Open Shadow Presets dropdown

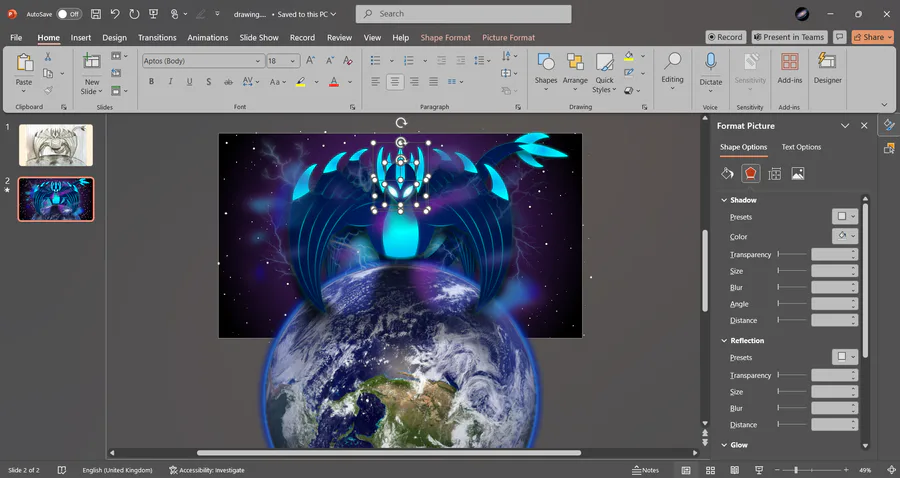click(x=845, y=217)
